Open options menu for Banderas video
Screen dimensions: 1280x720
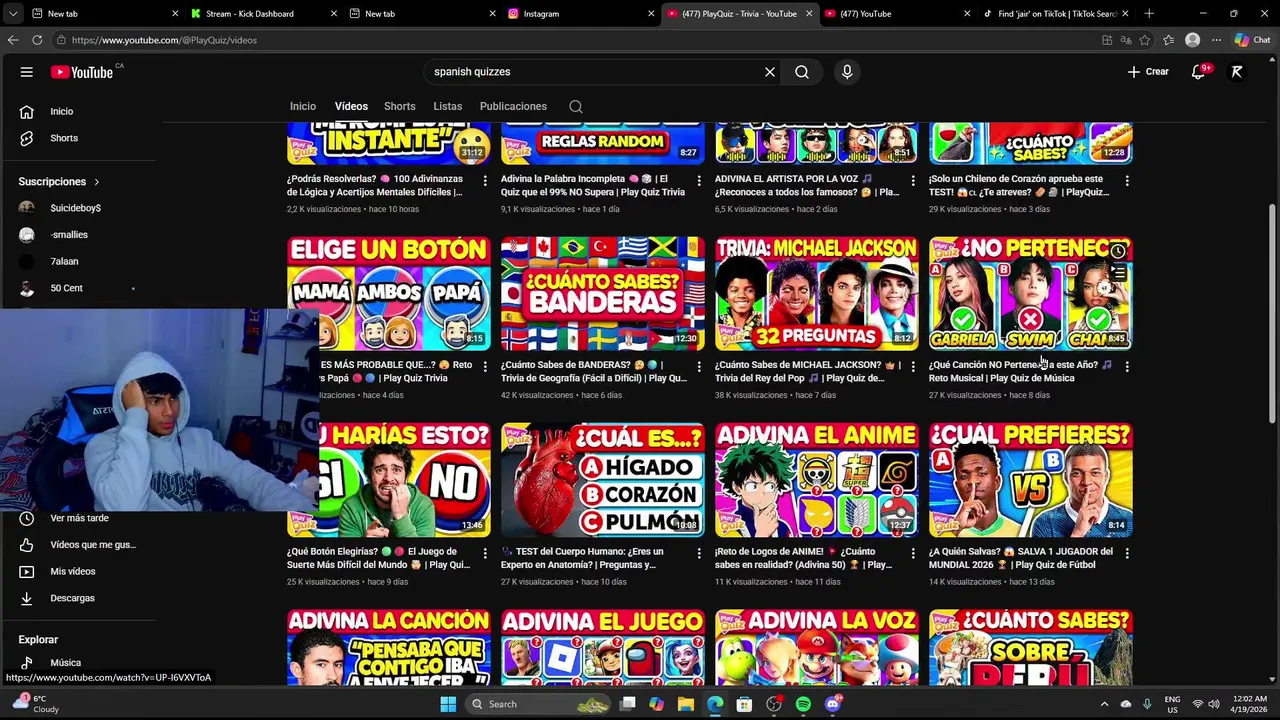click(x=699, y=367)
